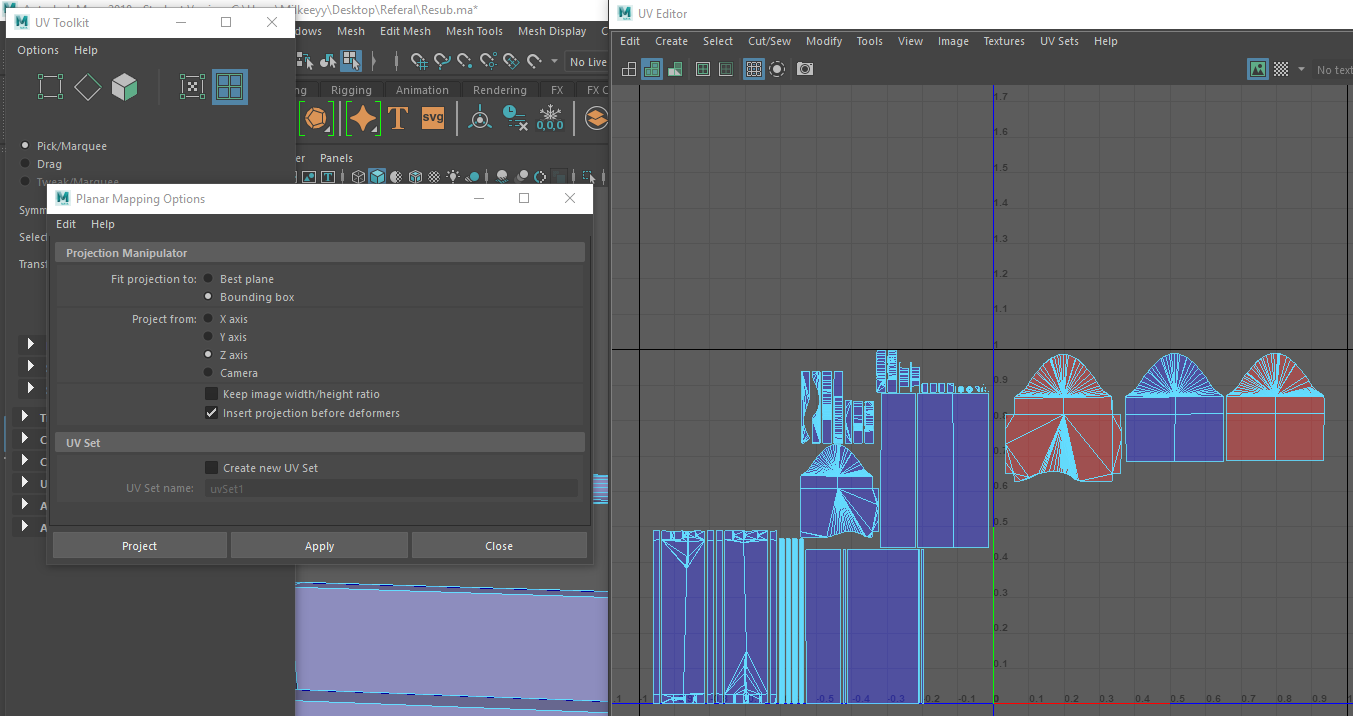The image size is (1353, 716).
Task: Click the Project button
Action: (x=139, y=546)
